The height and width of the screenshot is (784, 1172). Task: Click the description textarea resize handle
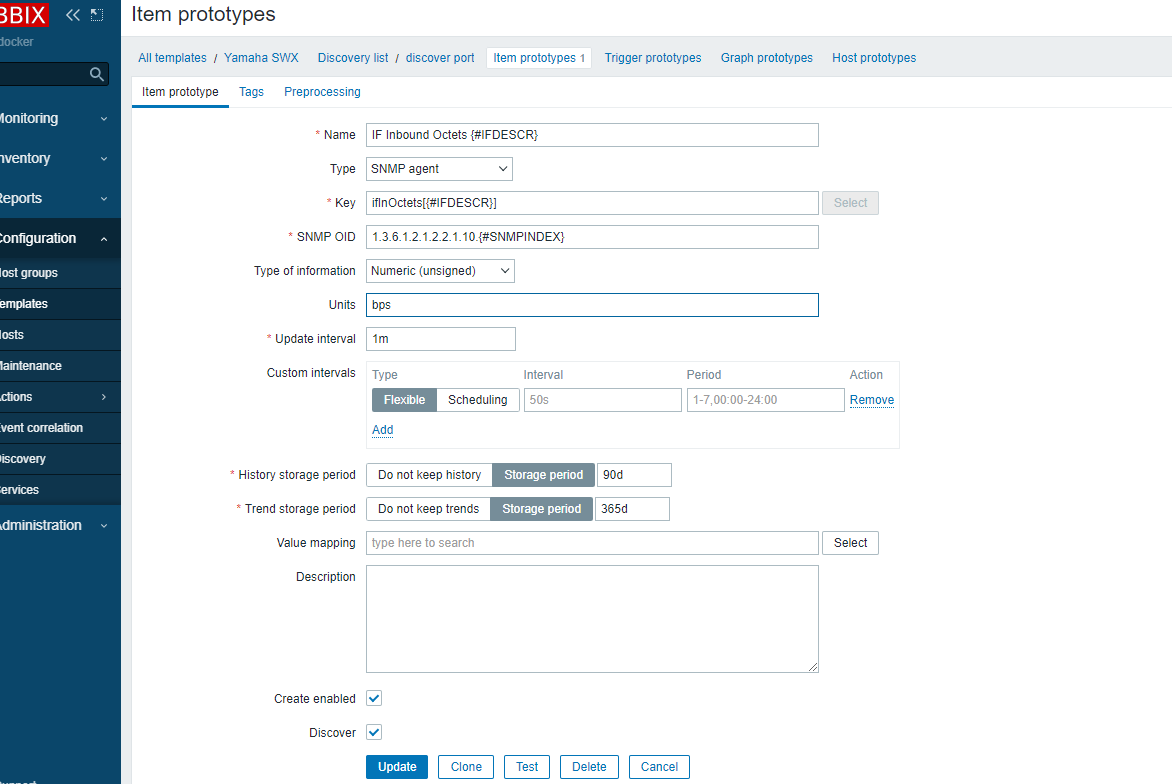point(812,667)
